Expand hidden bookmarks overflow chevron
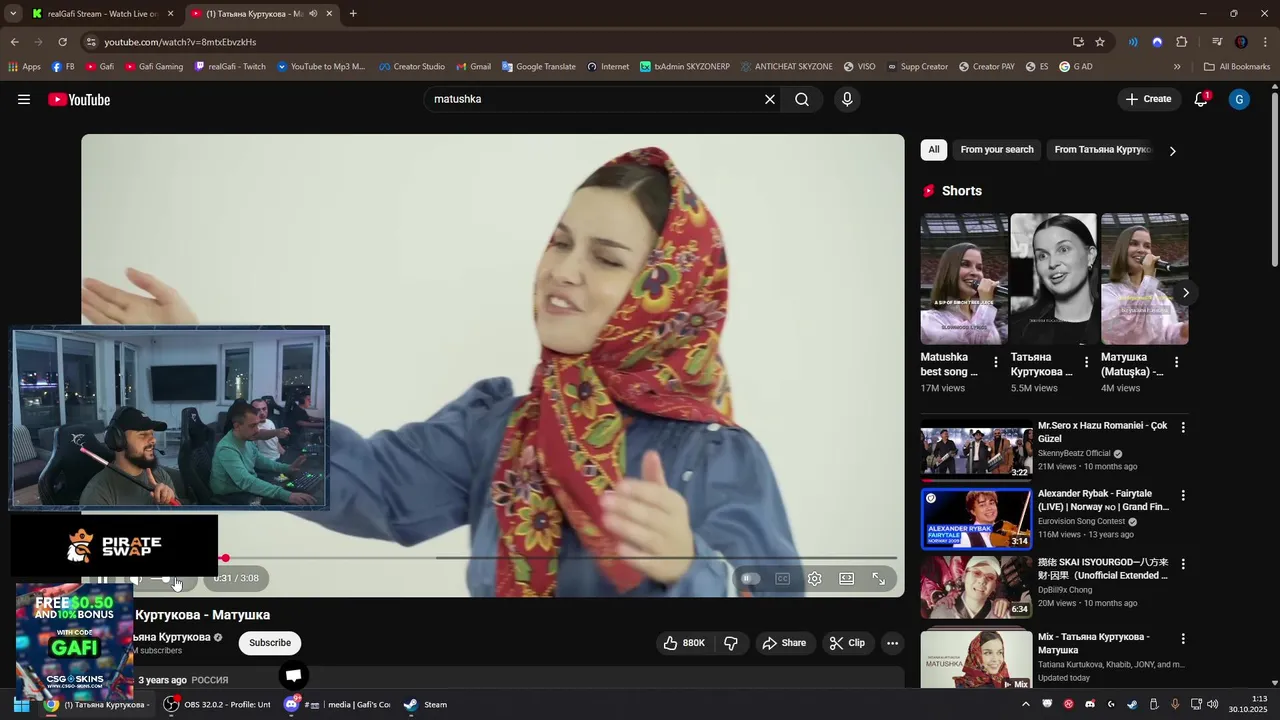 pos(1177,67)
